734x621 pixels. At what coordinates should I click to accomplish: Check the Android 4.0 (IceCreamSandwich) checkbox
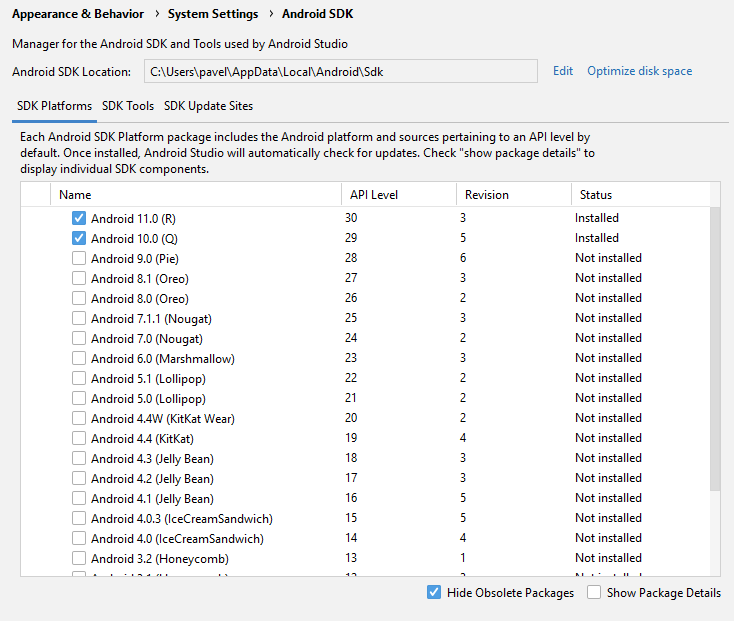point(79,538)
